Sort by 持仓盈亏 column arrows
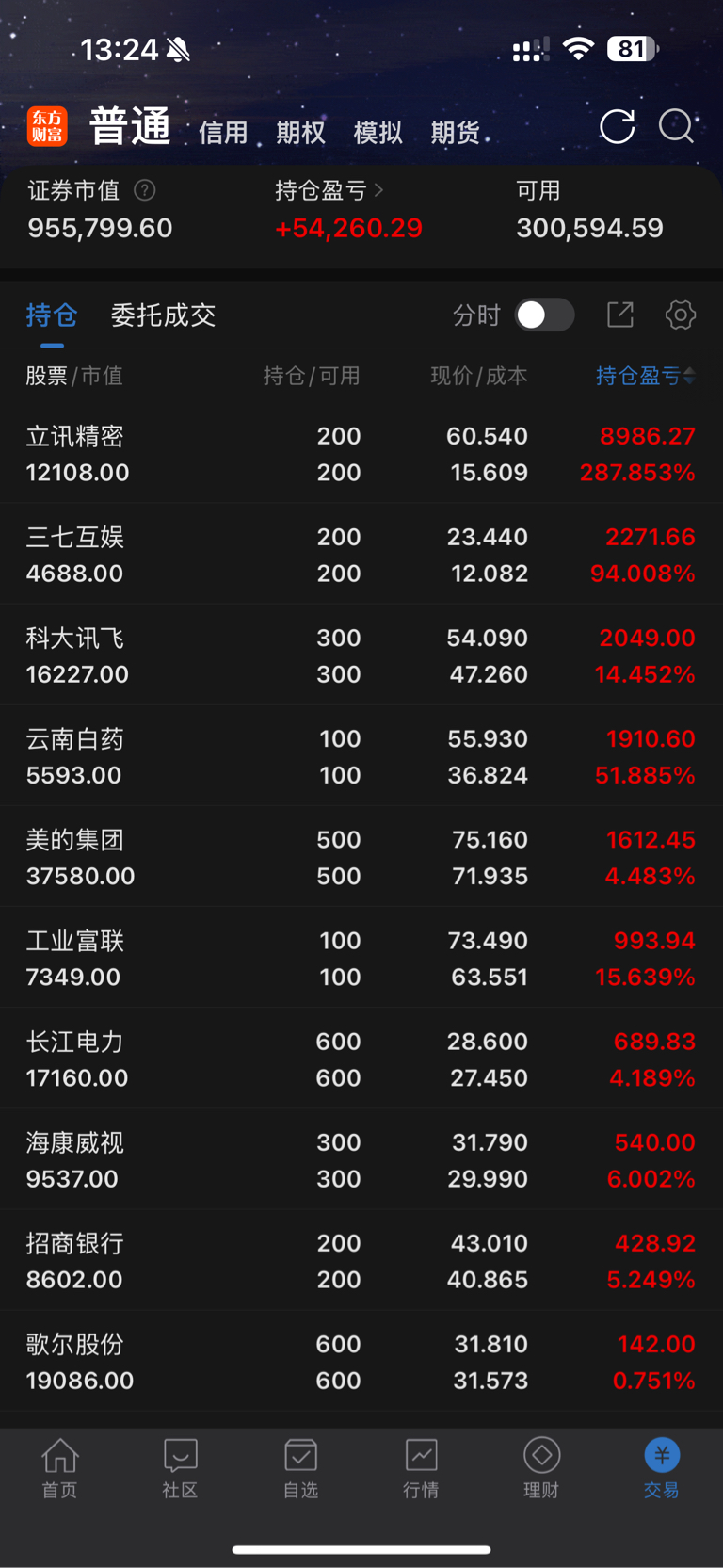The image size is (723, 1568). [689, 376]
